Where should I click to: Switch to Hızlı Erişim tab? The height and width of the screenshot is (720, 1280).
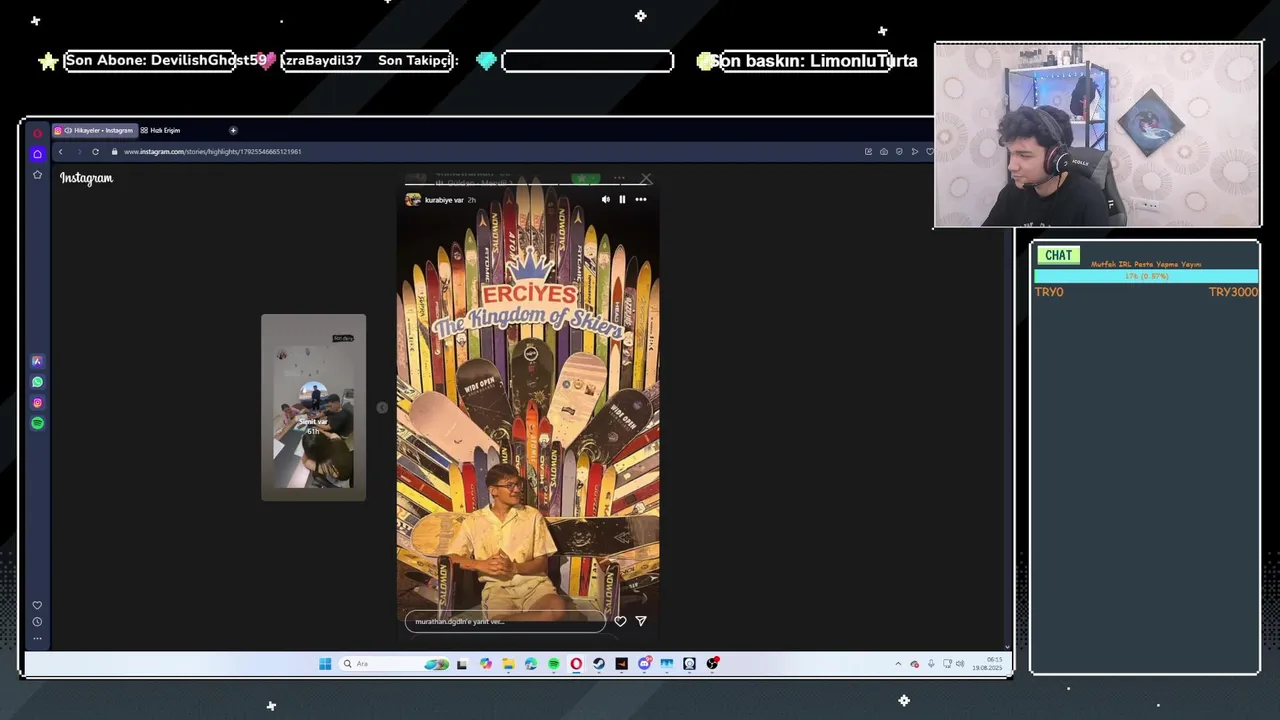(160, 130)
